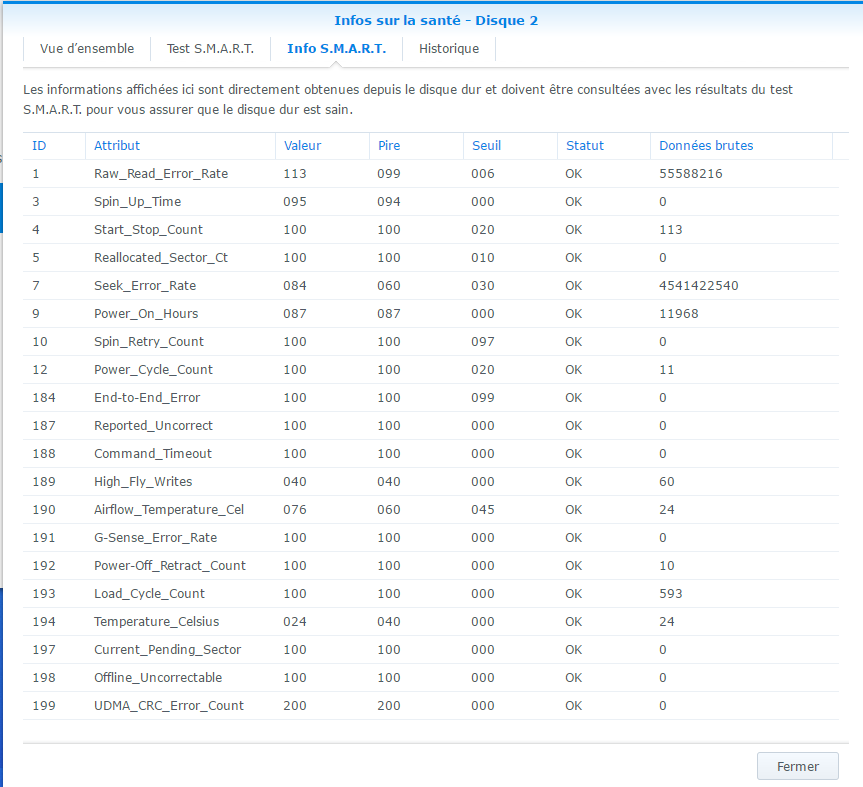Select the Temperature_Celsius attribute
The width and height of the screenshot is (863, 787).
point(156,622)
